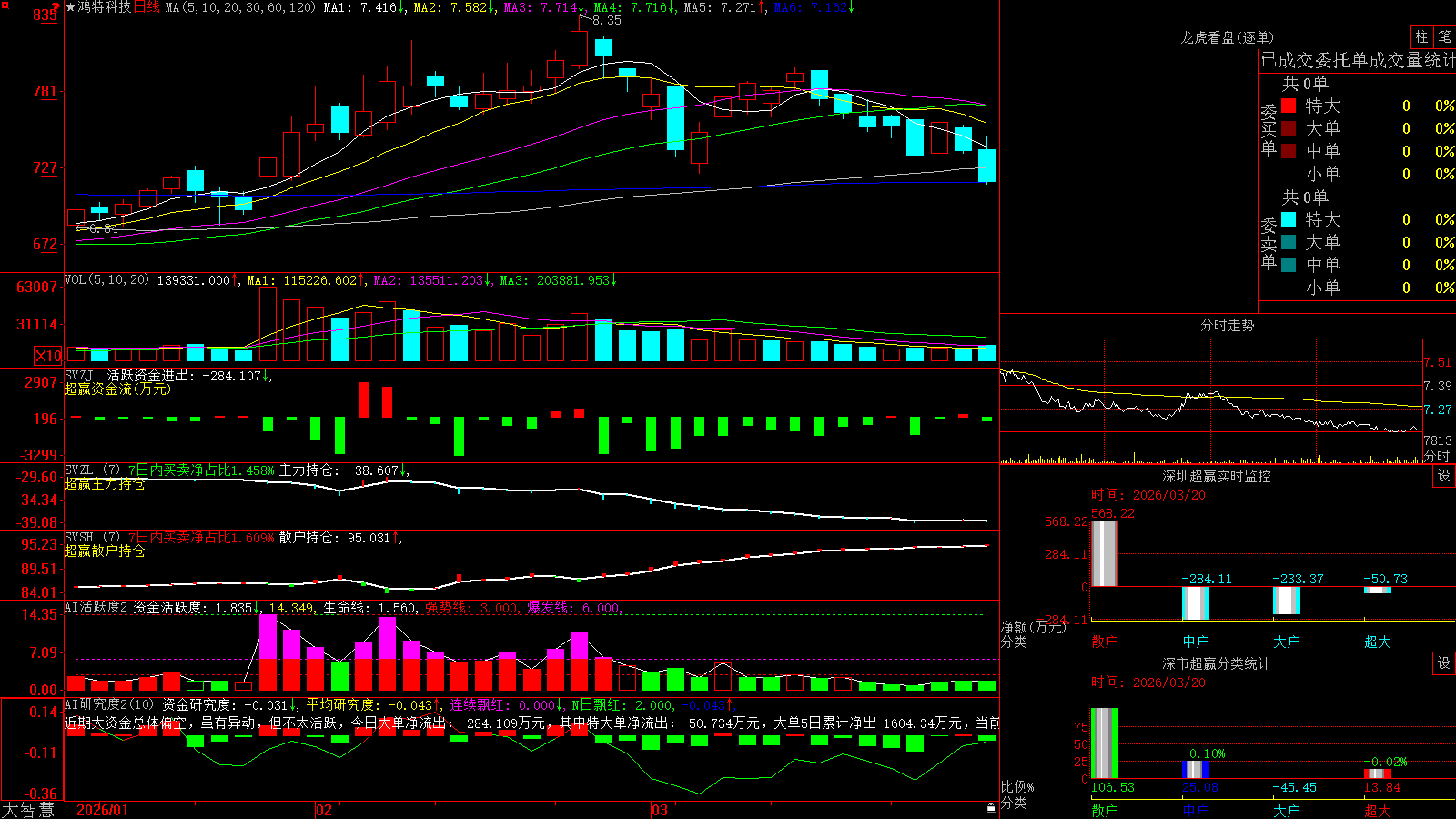This screenshot has height=819, width=1456.
Task: Click the 爆发线: 6.000 label
Action: [x=573, y=608]
